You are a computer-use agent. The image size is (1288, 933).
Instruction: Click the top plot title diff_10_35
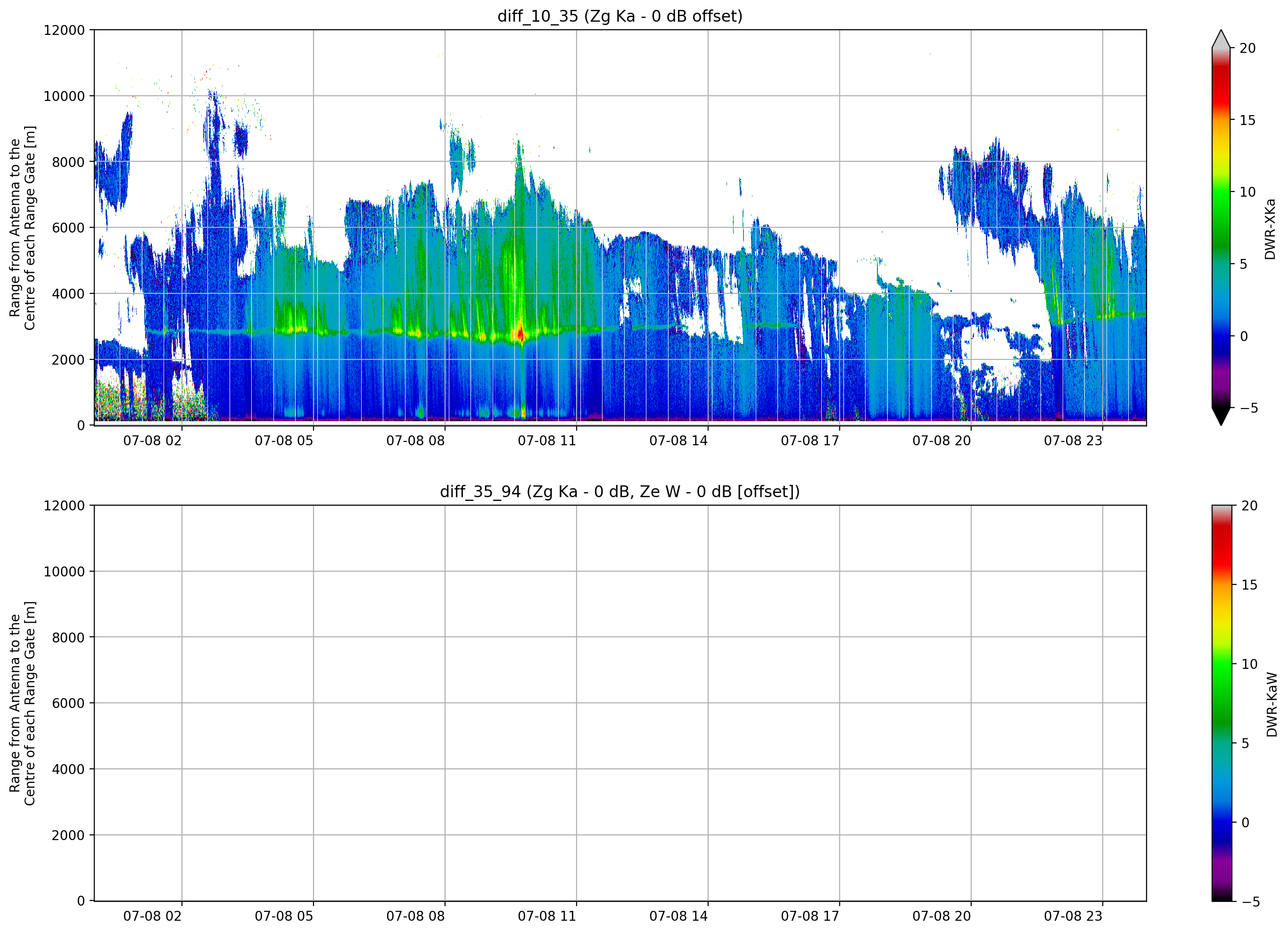click(x=619, y=16)
